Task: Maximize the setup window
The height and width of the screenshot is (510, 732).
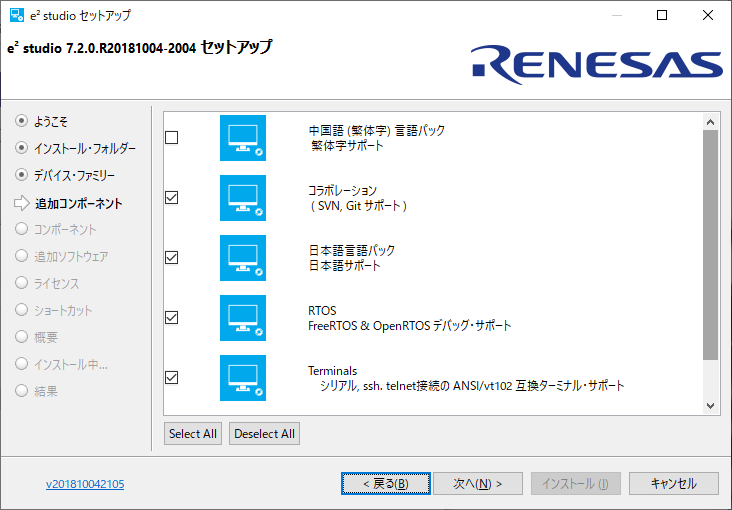Action: pos(662,15)
